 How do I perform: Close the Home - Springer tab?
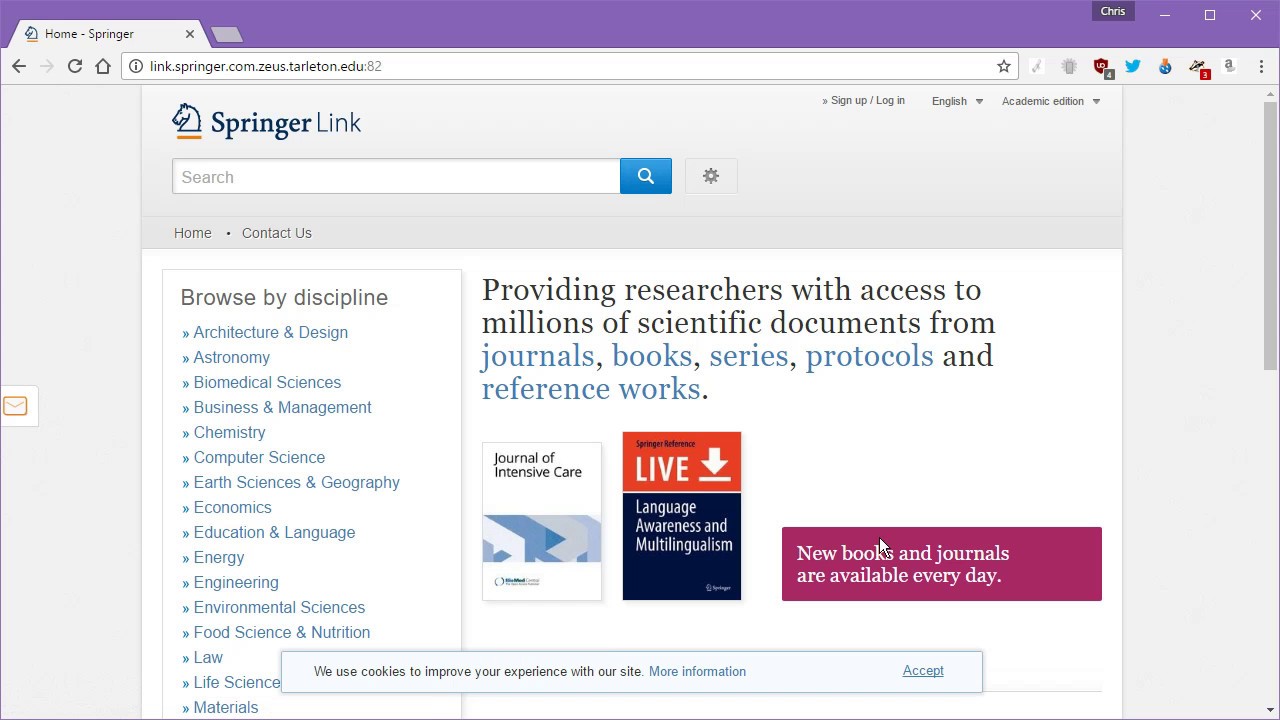190,34
